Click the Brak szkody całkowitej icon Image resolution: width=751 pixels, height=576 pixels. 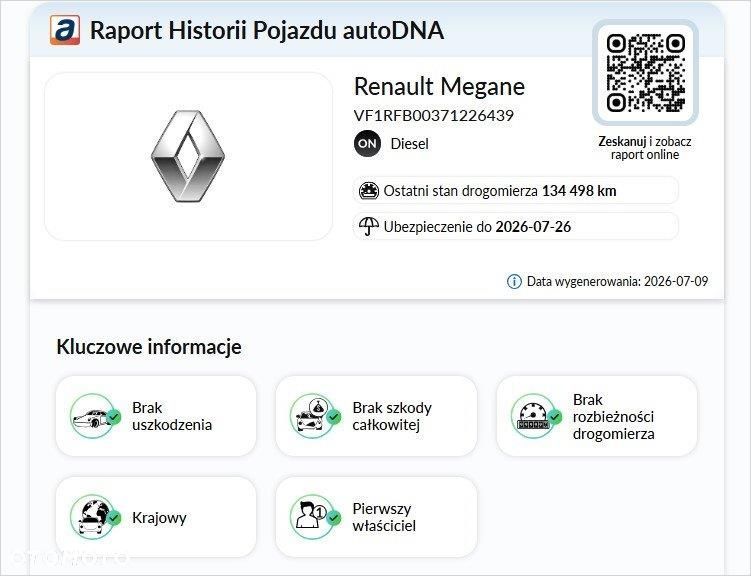[315, 416]
